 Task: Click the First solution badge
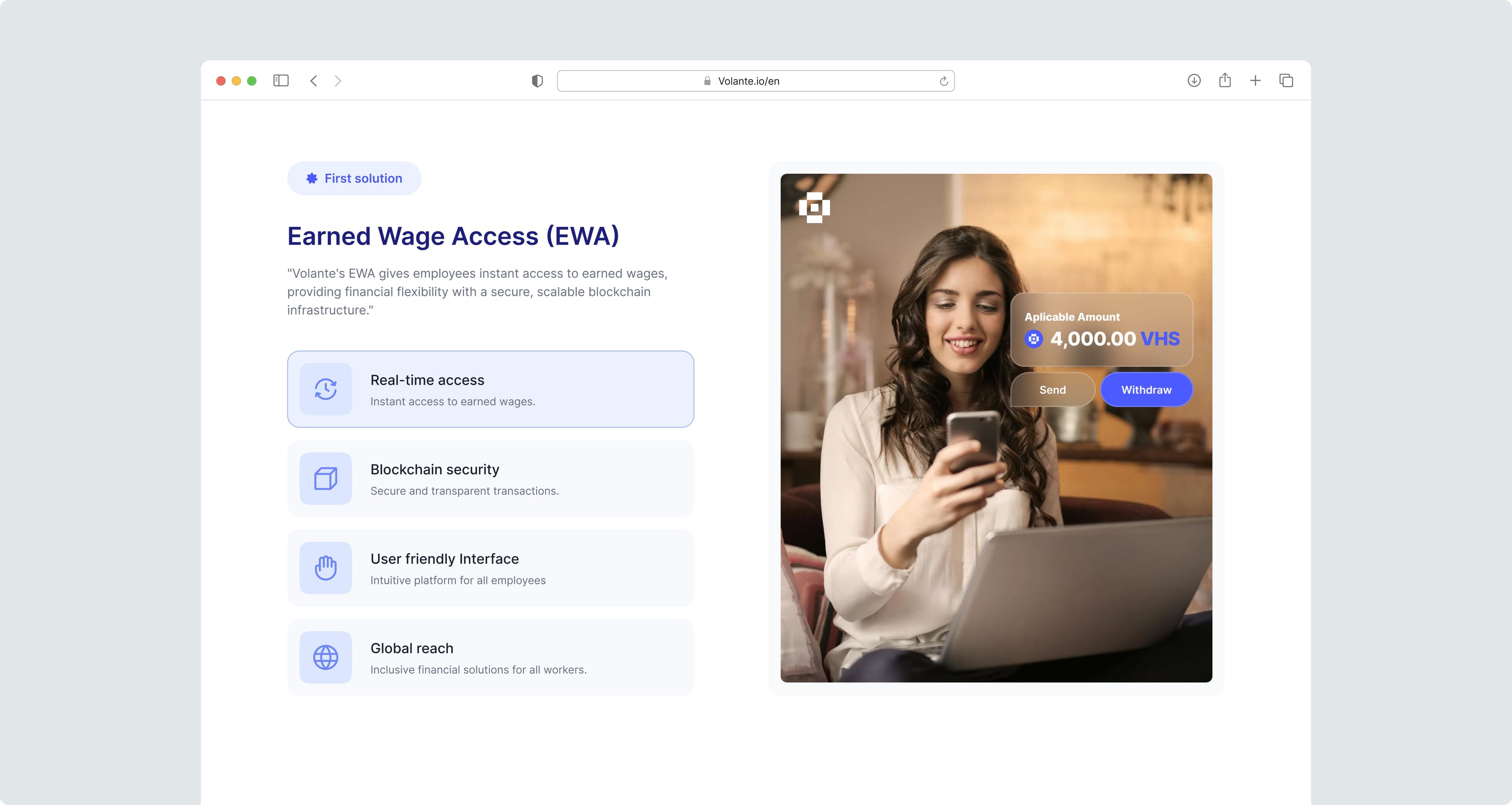click(x=354, y=178)
